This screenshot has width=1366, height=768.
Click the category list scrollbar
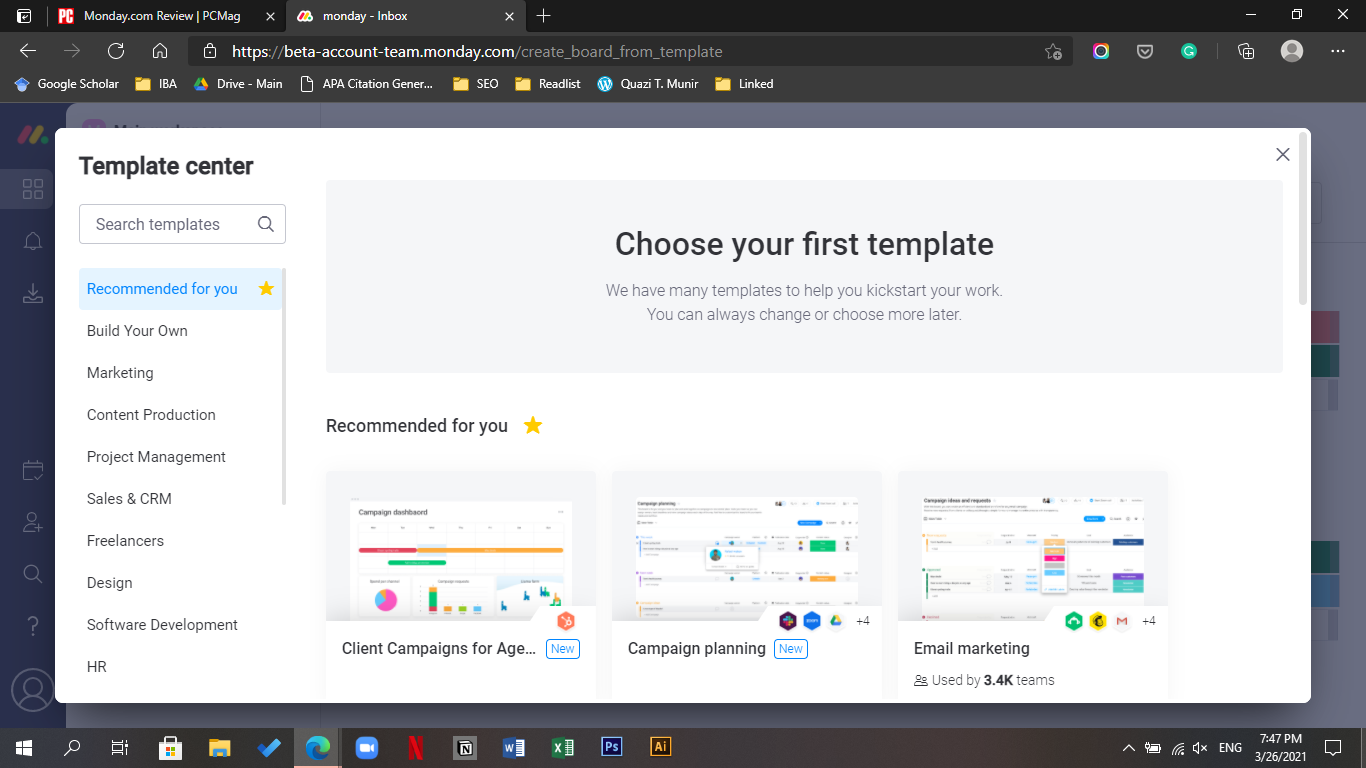tap(285, 386)
